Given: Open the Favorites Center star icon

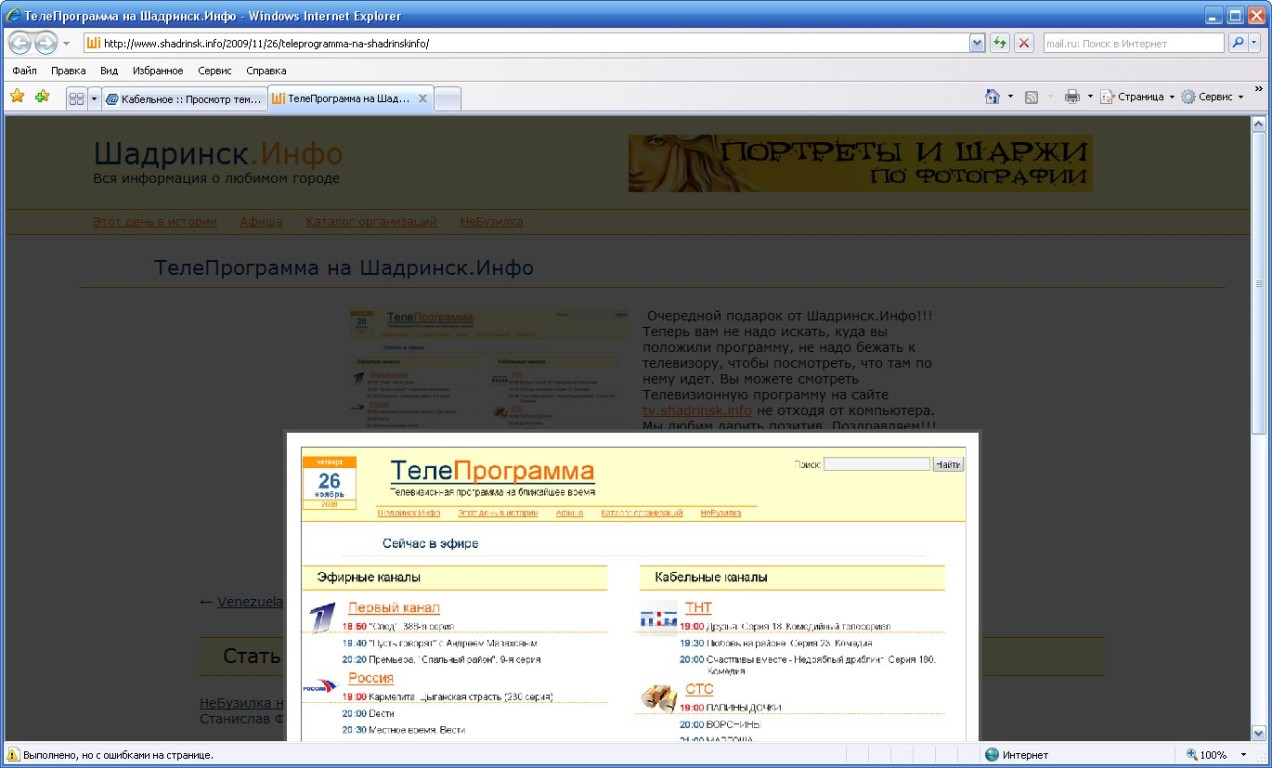Looking at the screenshot, I should point(17,97).
